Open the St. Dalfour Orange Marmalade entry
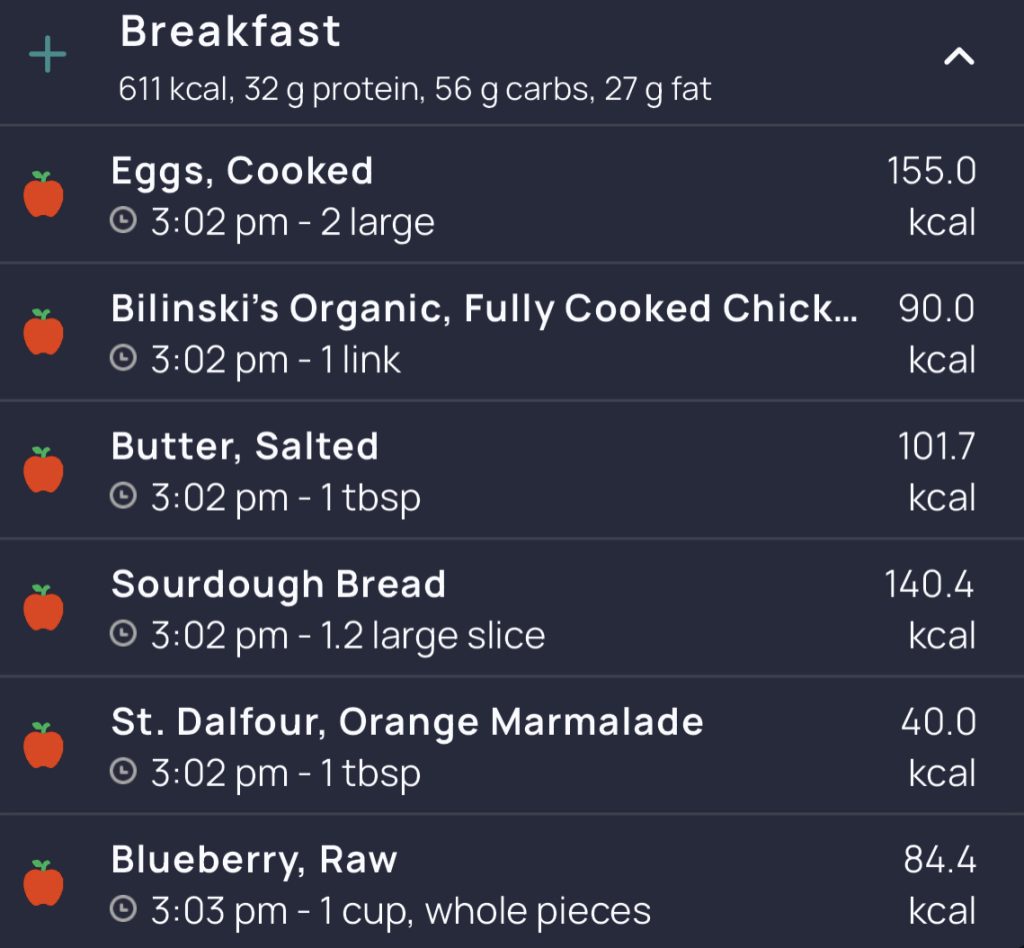This screenshot has width=1024, height=948. [407, 721]
